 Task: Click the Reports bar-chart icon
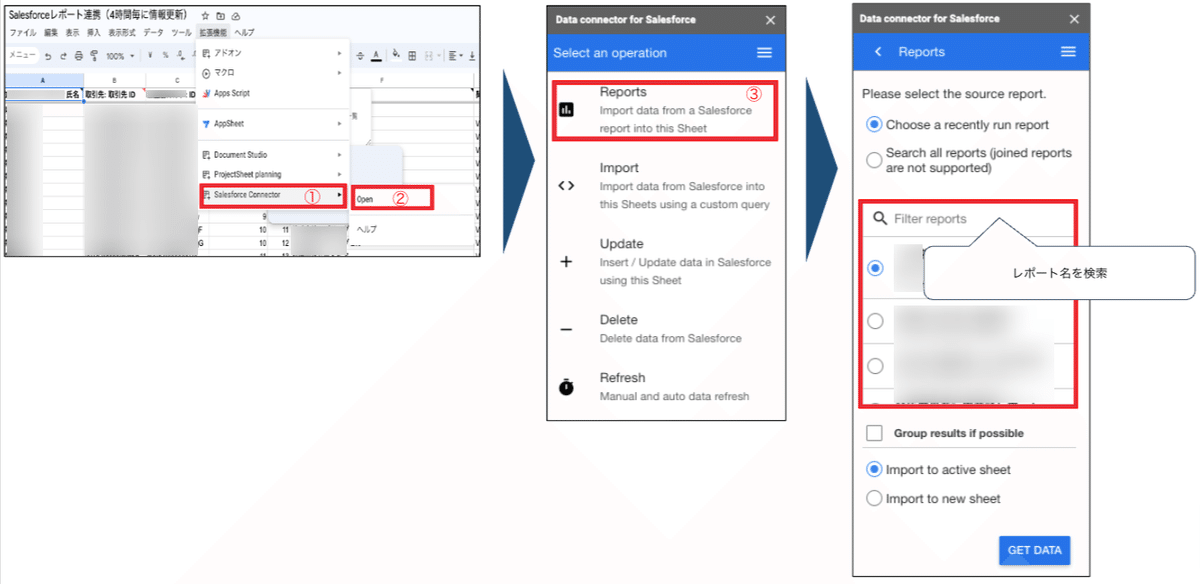[566, 110]
